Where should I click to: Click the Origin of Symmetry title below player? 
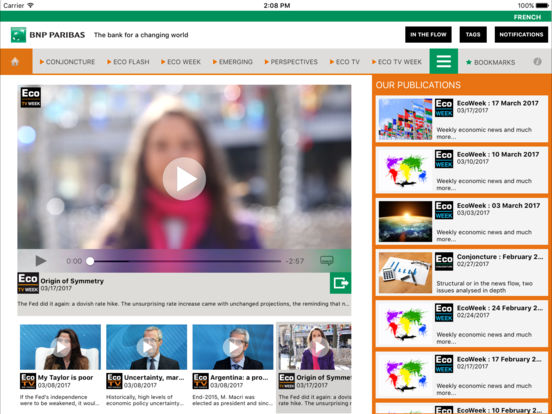[72, 281]
